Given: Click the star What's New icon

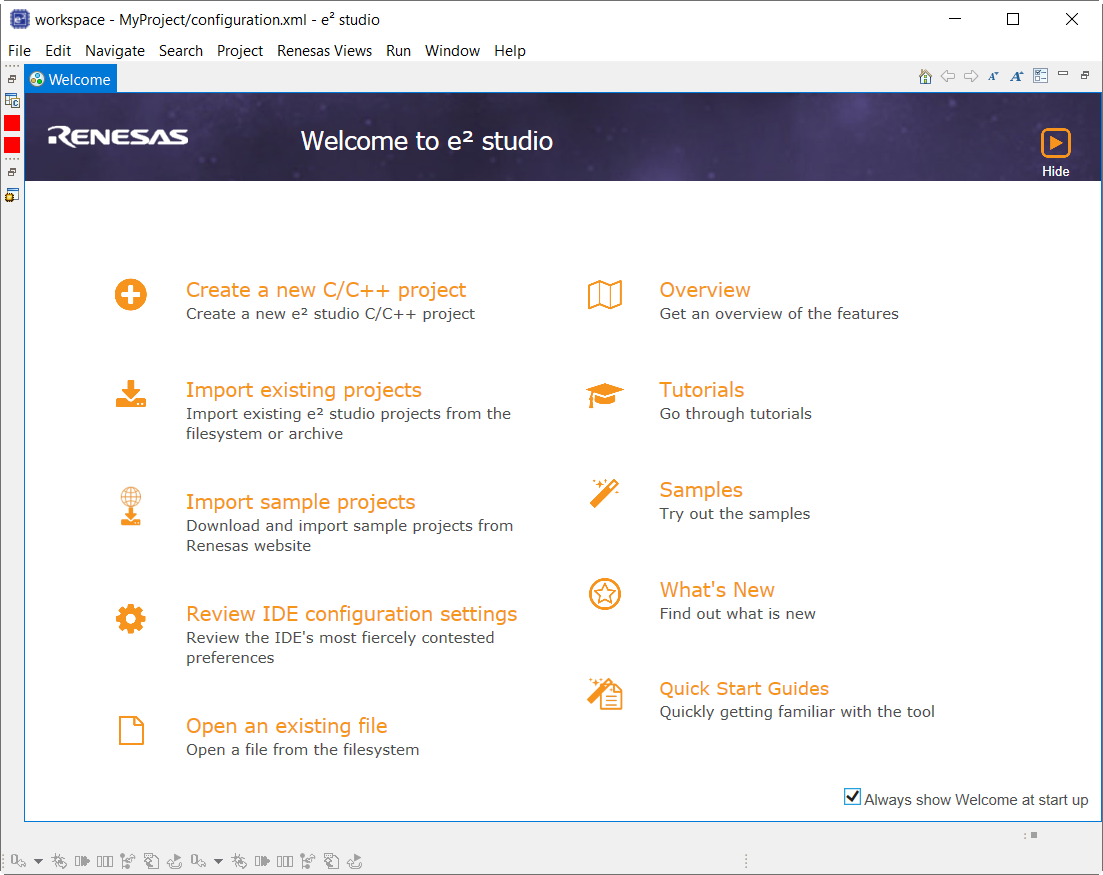Looking at the screenshot, I should click(604, 594).
